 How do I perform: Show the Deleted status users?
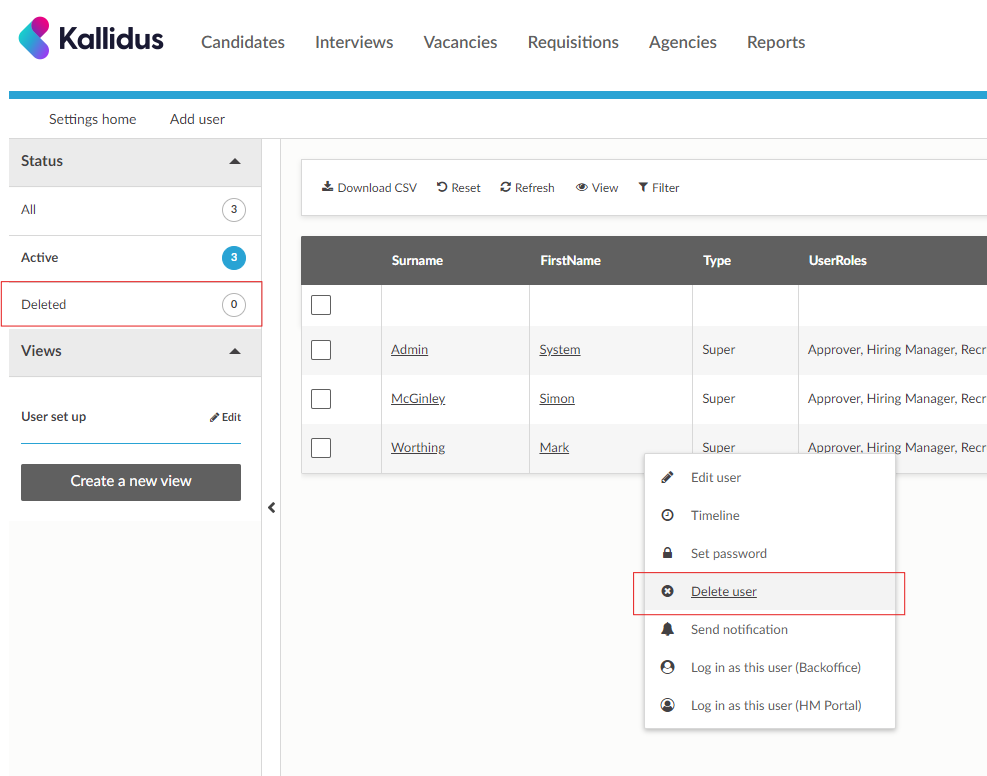point(44,304)
